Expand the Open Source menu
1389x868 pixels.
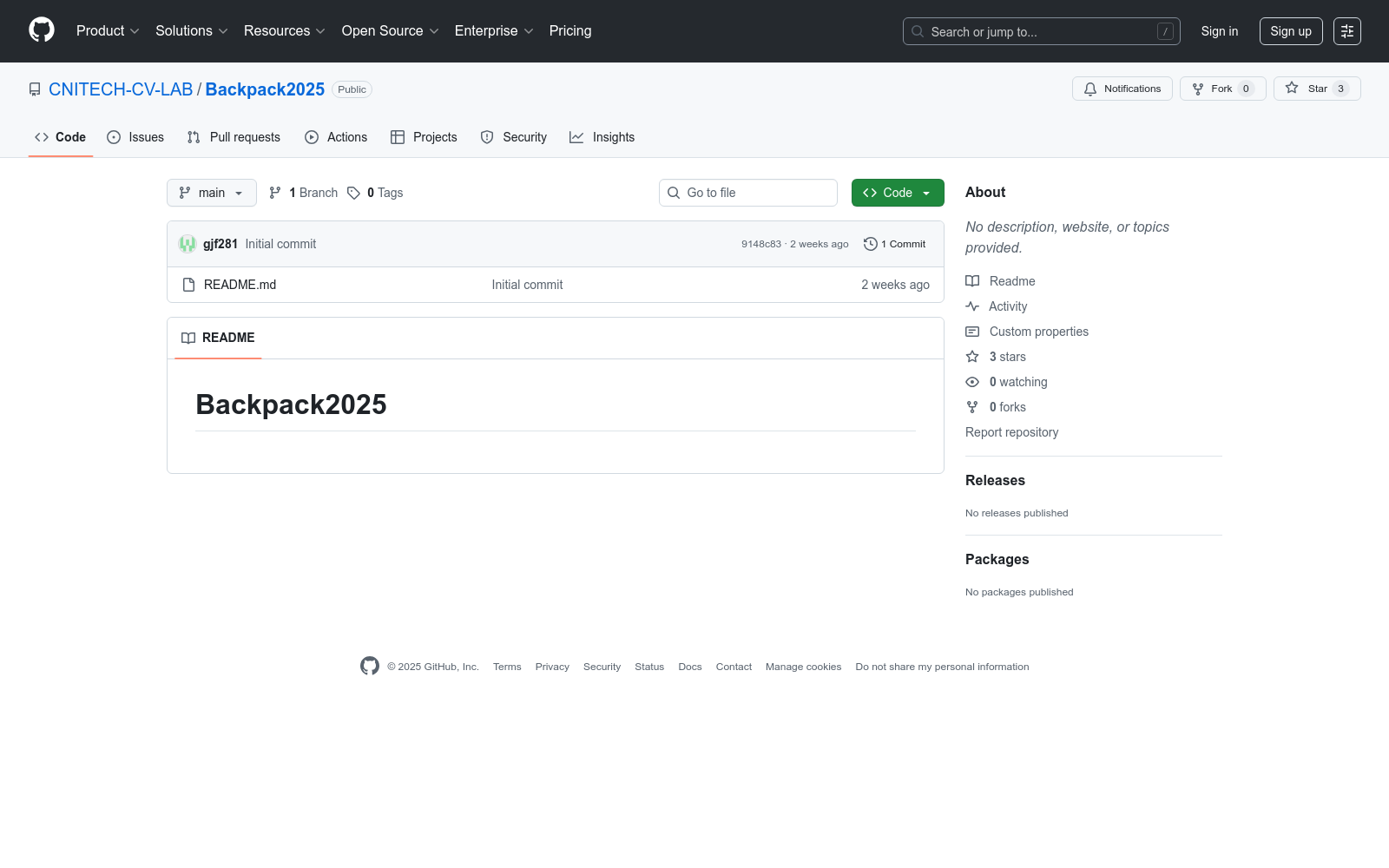[x=391, y=31]
